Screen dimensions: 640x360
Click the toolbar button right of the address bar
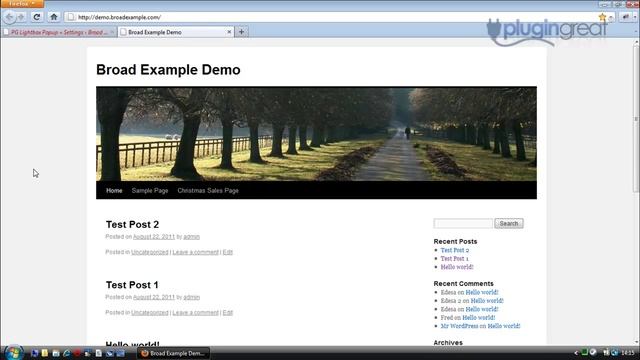[626, 17]
